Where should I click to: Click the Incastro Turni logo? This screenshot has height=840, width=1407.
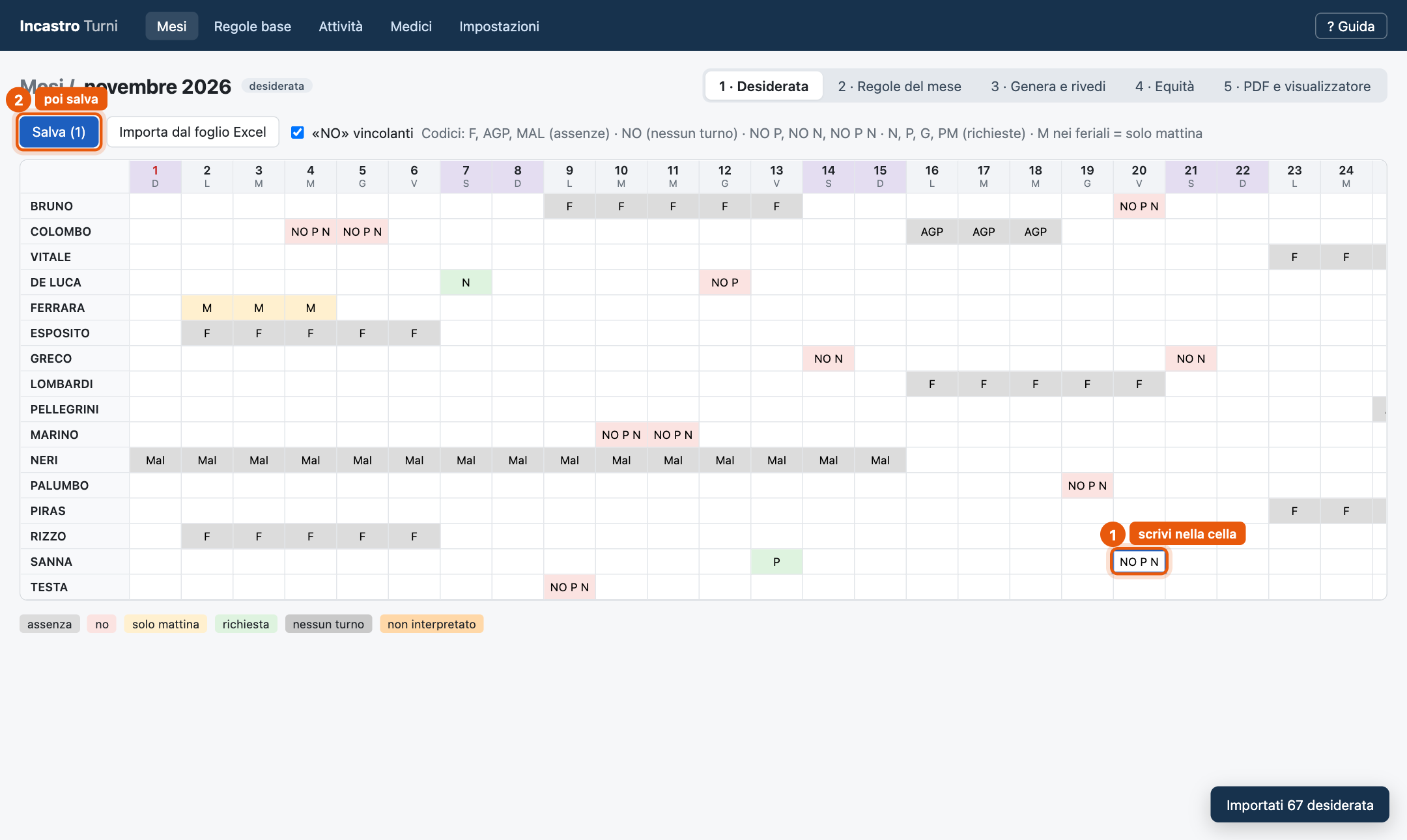(68, 26)
